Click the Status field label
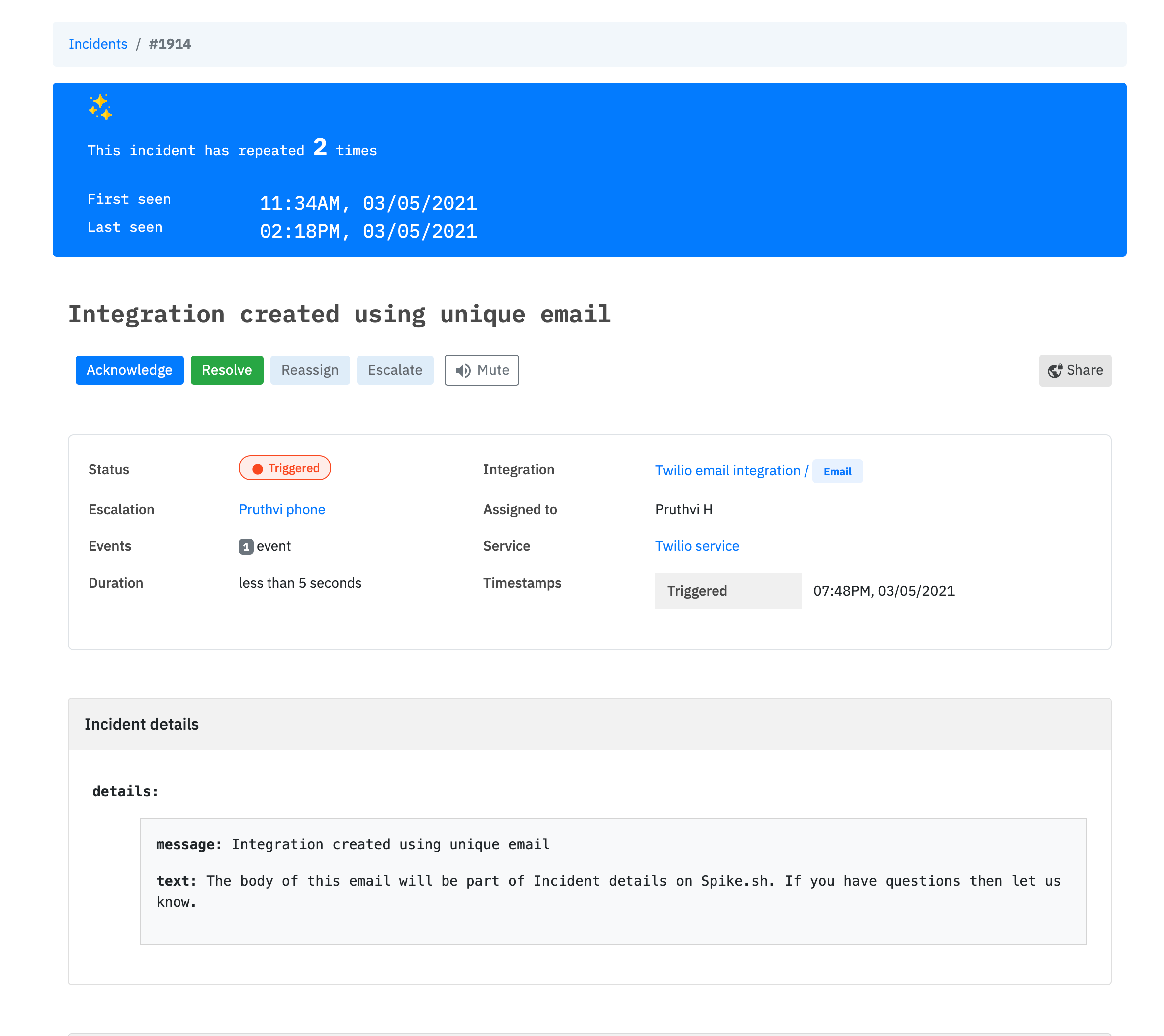The image size is (1164, 1036). click(x=109, y=470)
